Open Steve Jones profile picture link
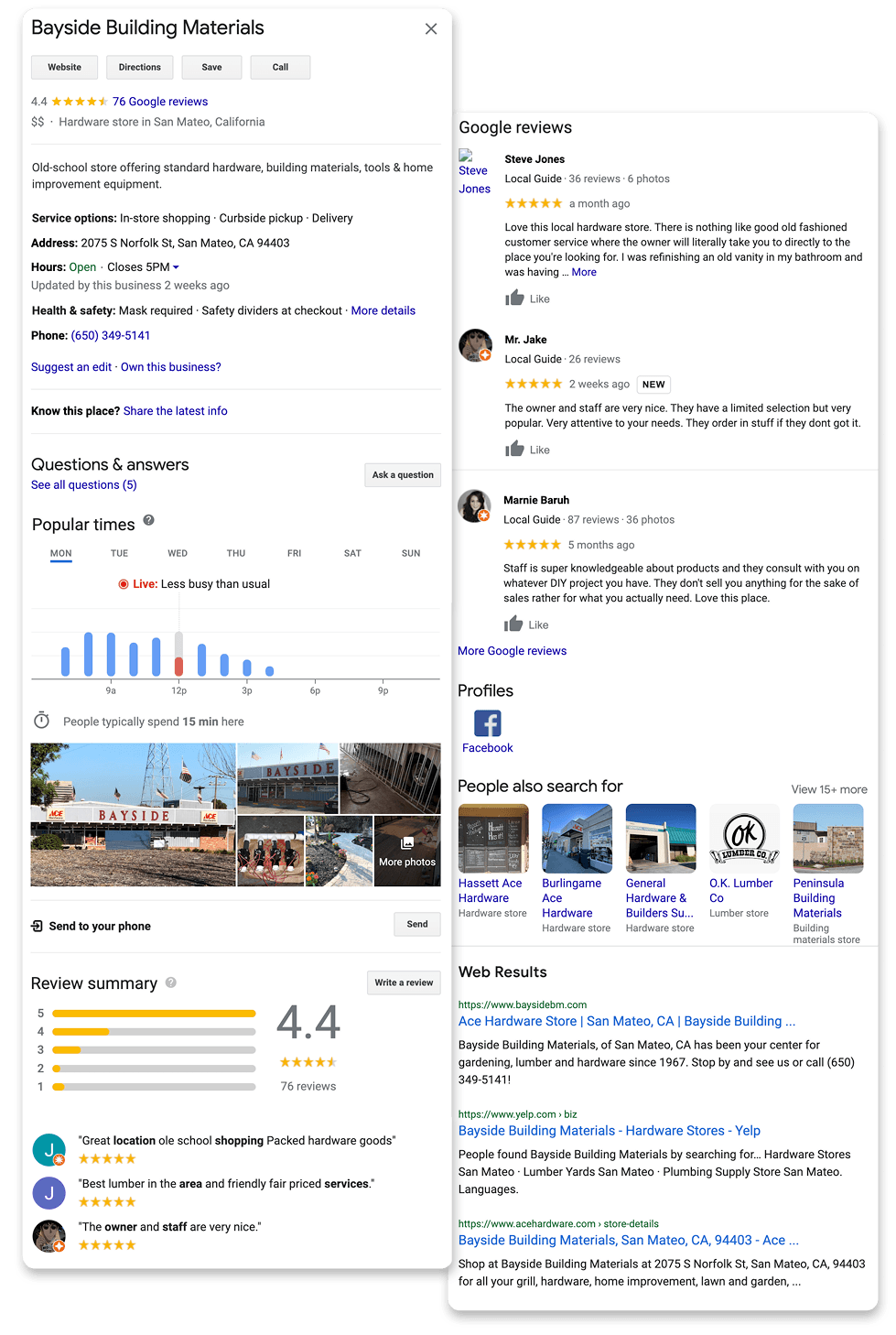The height and width of the screenshot is (1335, 896). click(474, 172)
